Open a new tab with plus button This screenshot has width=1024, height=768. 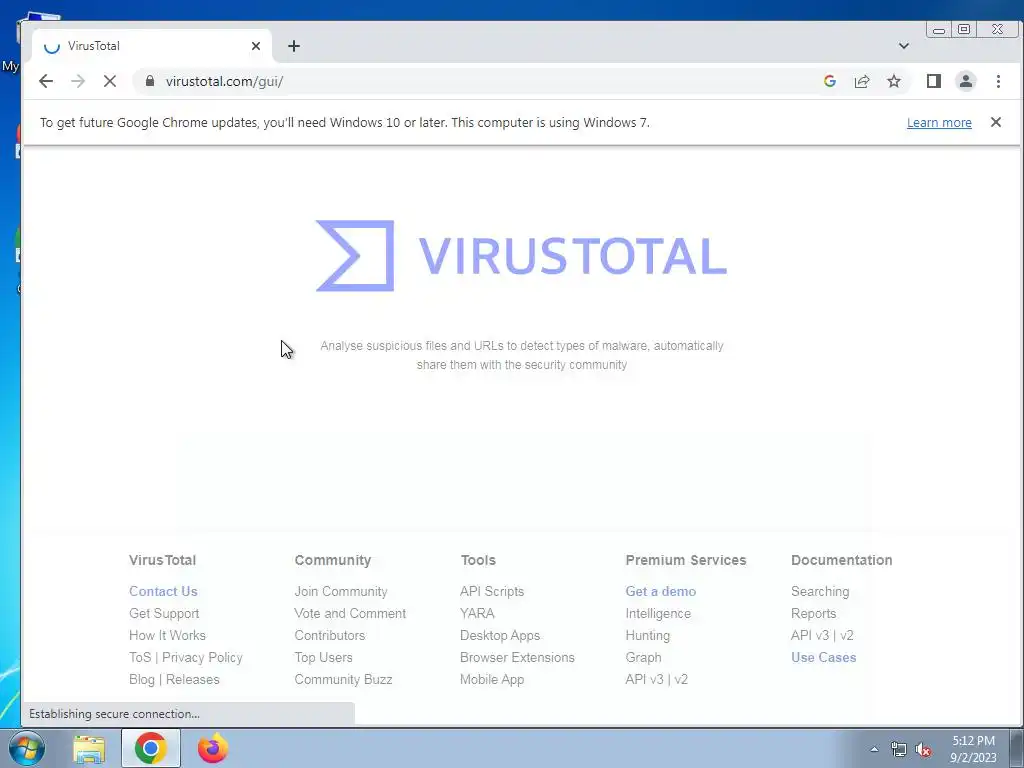[294, 46]
